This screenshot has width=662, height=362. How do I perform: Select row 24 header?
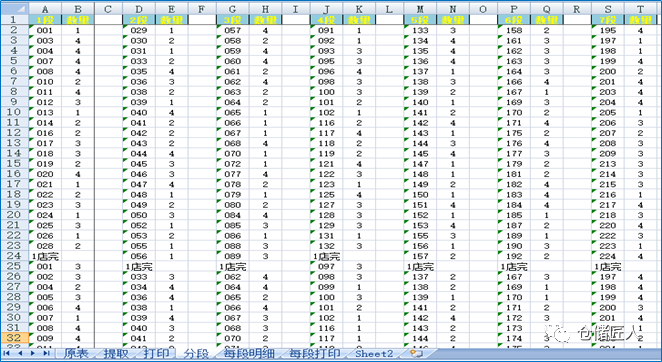[14, 256]
